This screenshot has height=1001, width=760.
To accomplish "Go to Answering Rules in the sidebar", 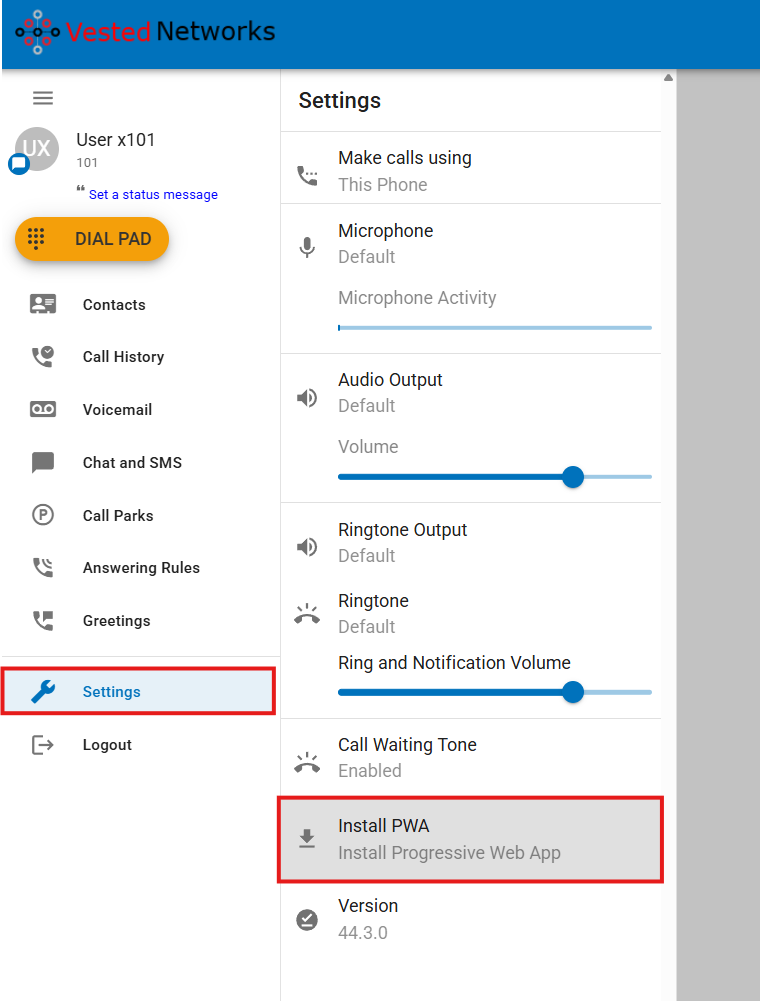I will tap(141, 568).
